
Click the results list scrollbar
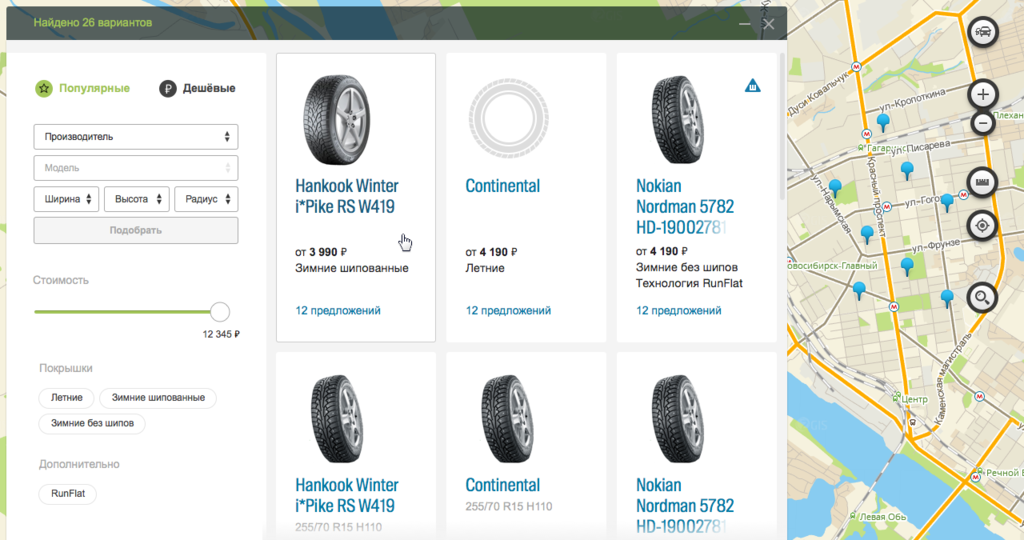pyautogui.click(x=782, y=127)
